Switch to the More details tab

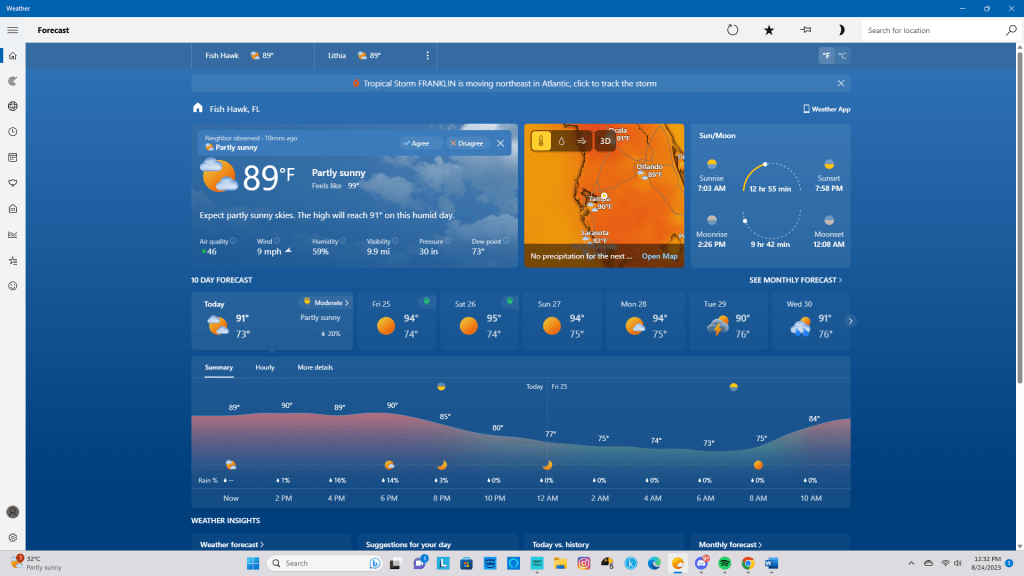[315, 368]
